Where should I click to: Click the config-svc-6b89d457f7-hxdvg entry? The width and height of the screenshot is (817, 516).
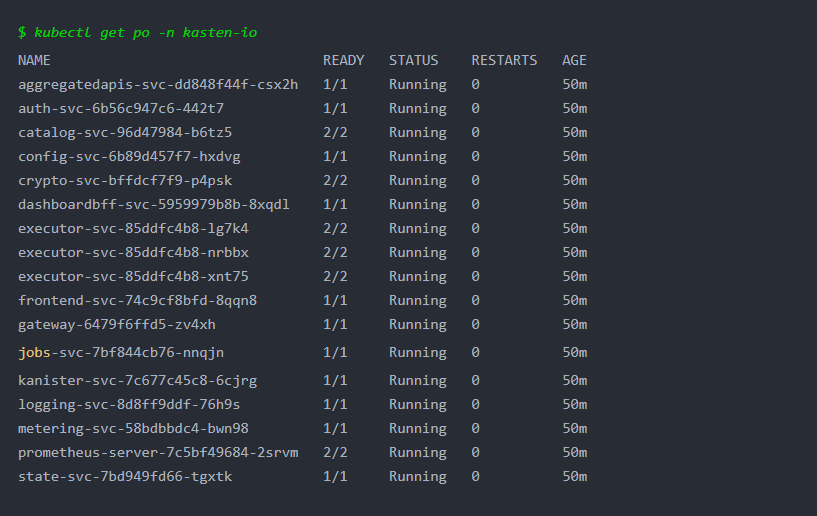point(129,156)
